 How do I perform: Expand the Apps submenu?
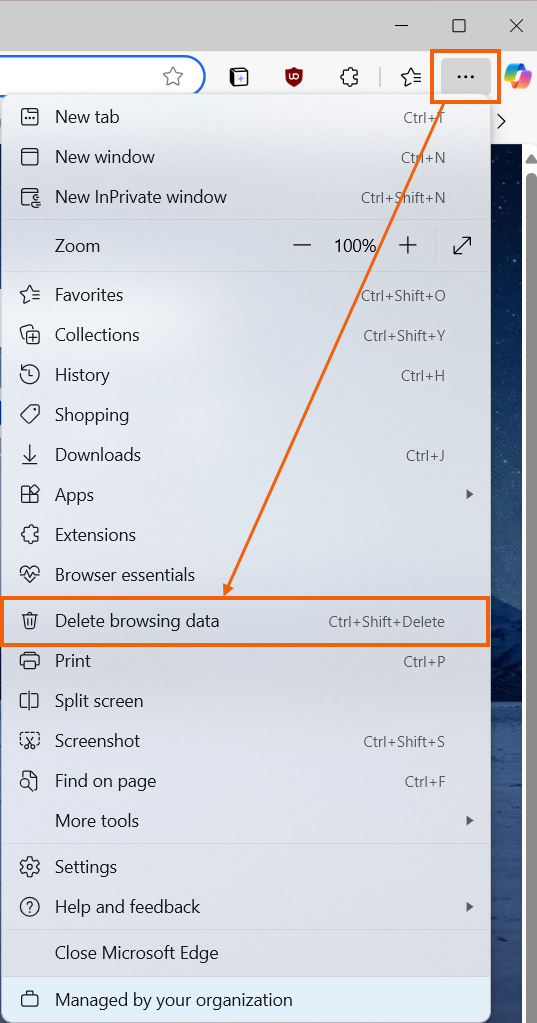click(x=246, y=495)
